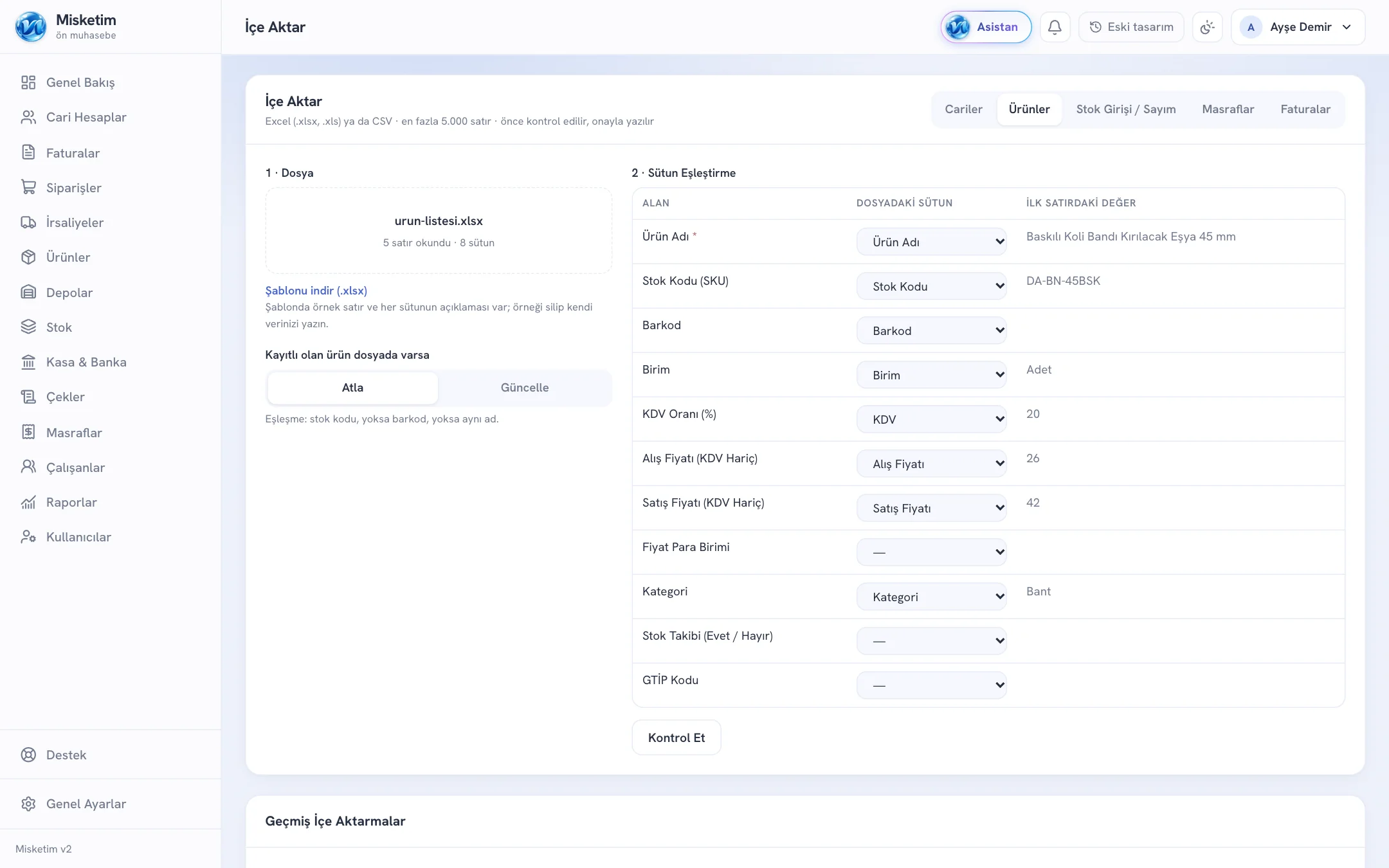Click the Çalışanlar person icon
This screenshot has width=1389, height=868.
coord(28,467)
